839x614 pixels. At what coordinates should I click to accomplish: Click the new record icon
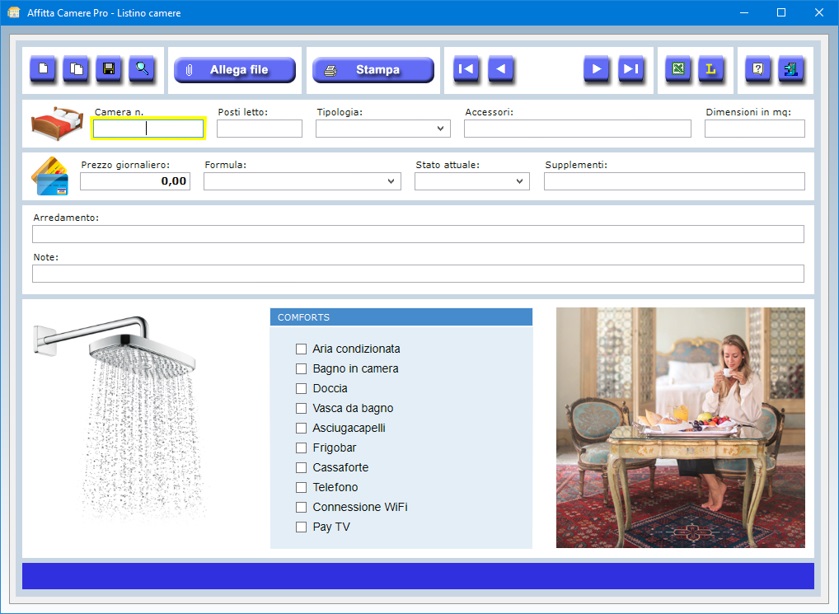[x=43, y=69]
